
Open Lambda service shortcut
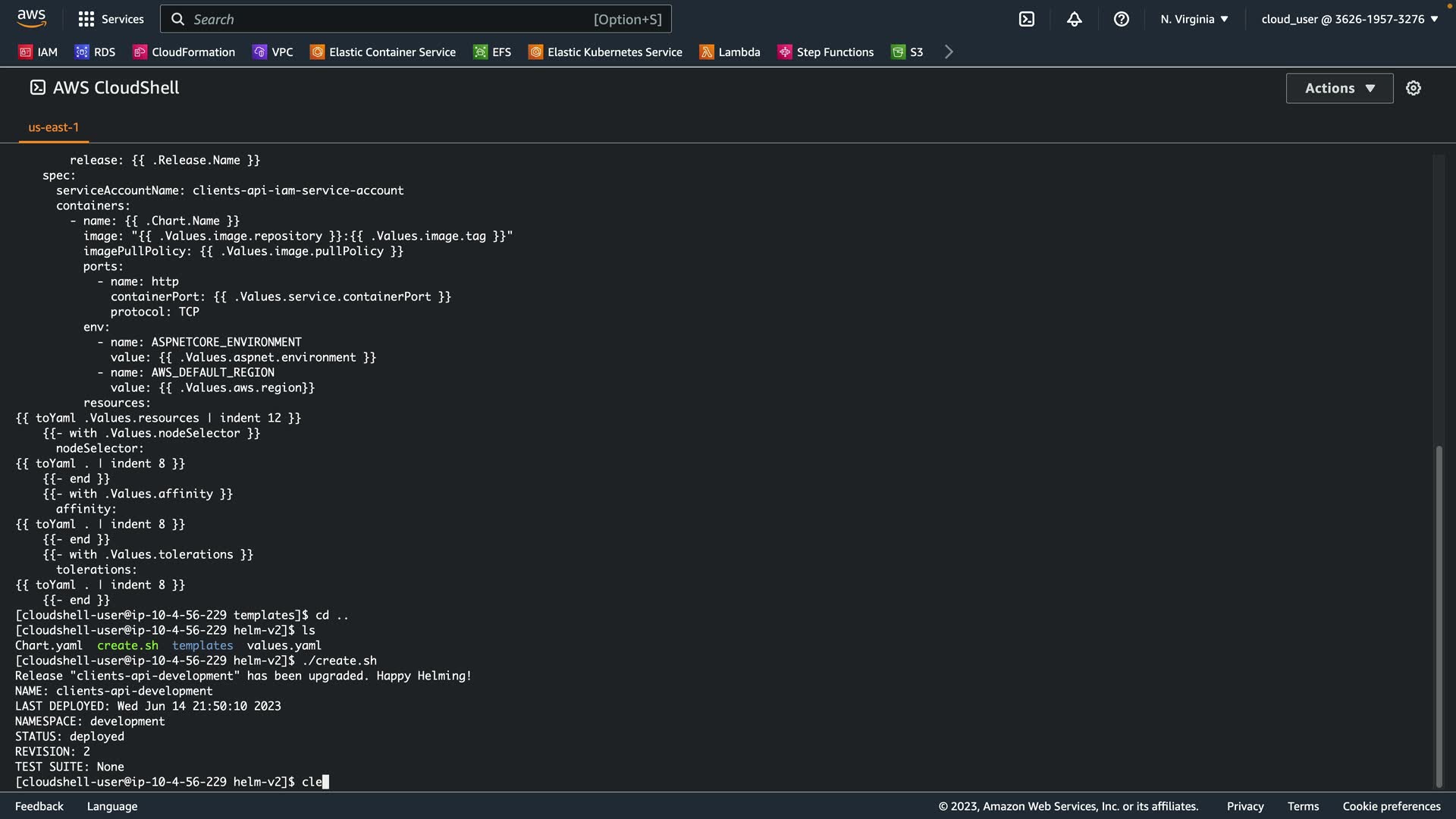[730, 52]
